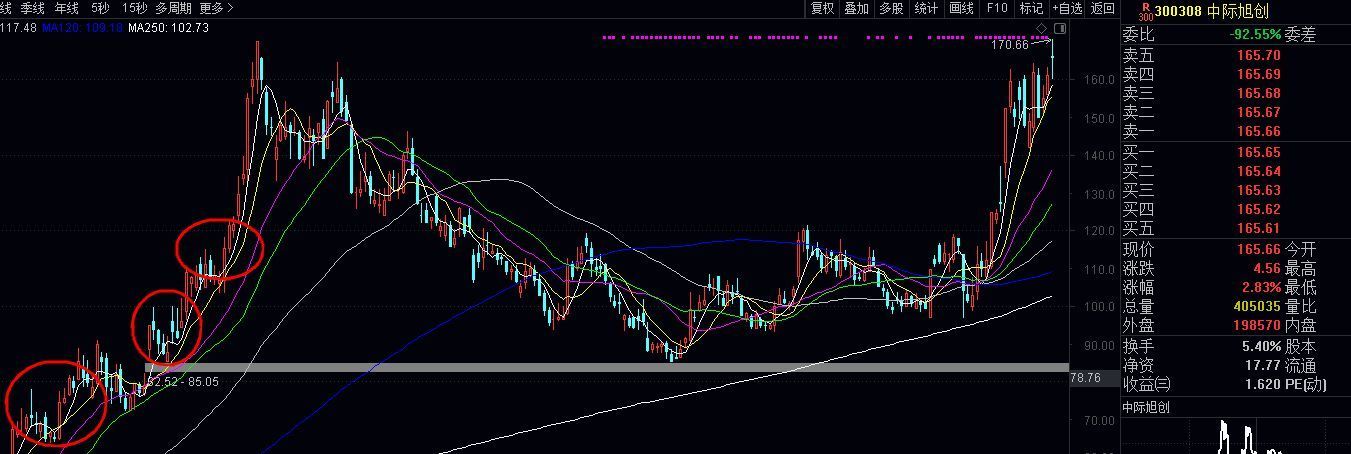Expand the 更多 period options

tap(216, 8)
